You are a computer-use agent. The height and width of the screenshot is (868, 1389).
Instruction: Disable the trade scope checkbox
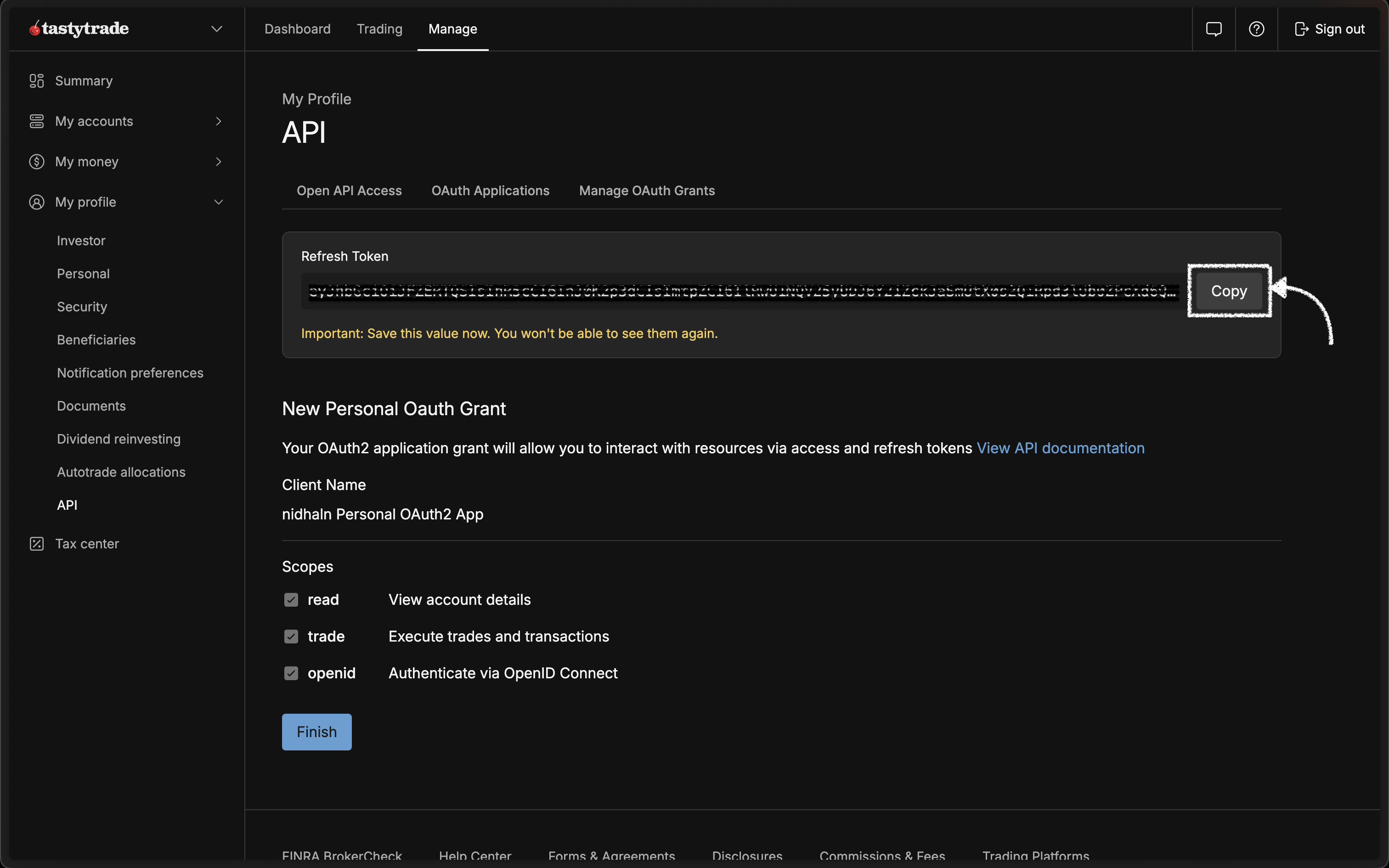click(x=291, y=636)
